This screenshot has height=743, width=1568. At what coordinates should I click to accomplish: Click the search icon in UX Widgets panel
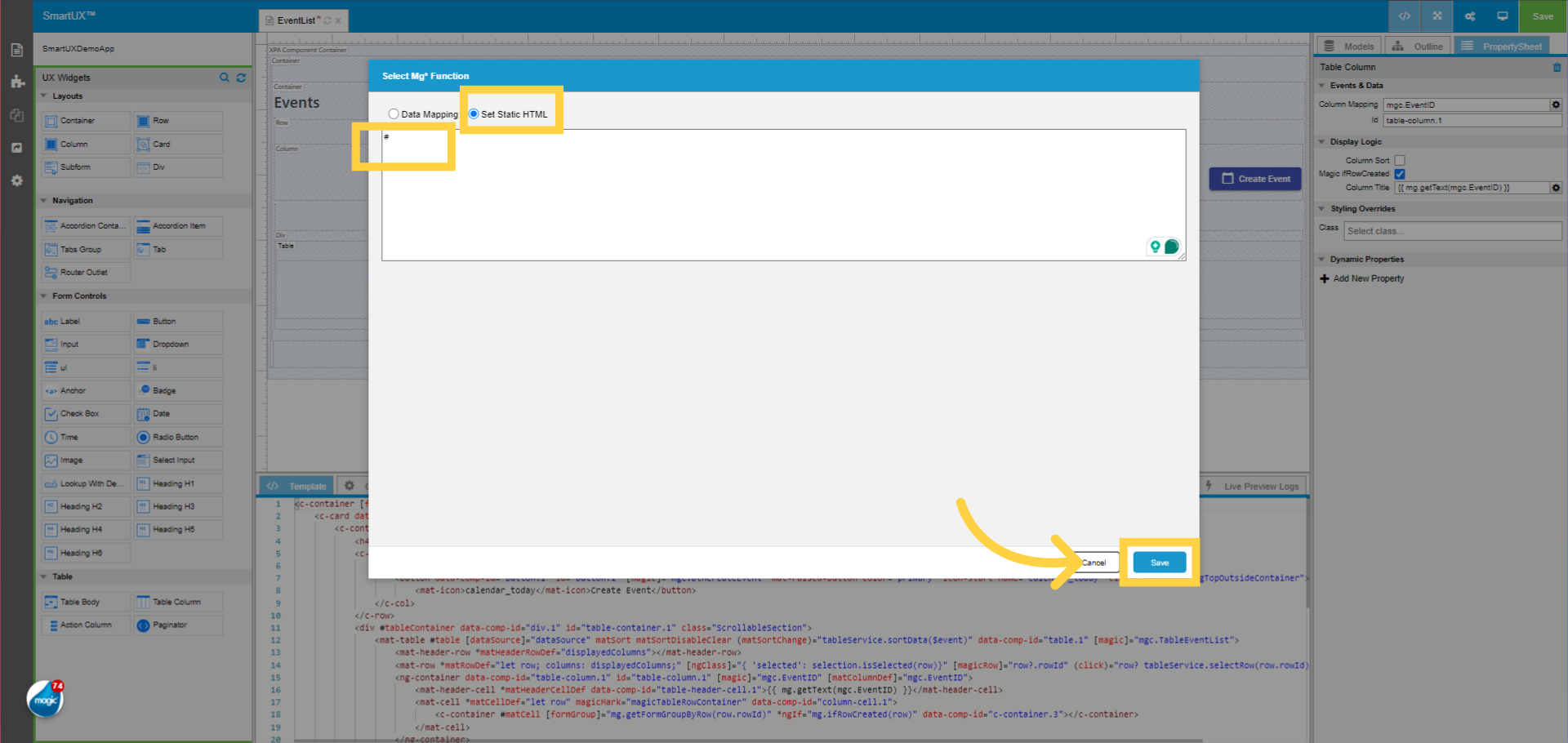[225, 78]
